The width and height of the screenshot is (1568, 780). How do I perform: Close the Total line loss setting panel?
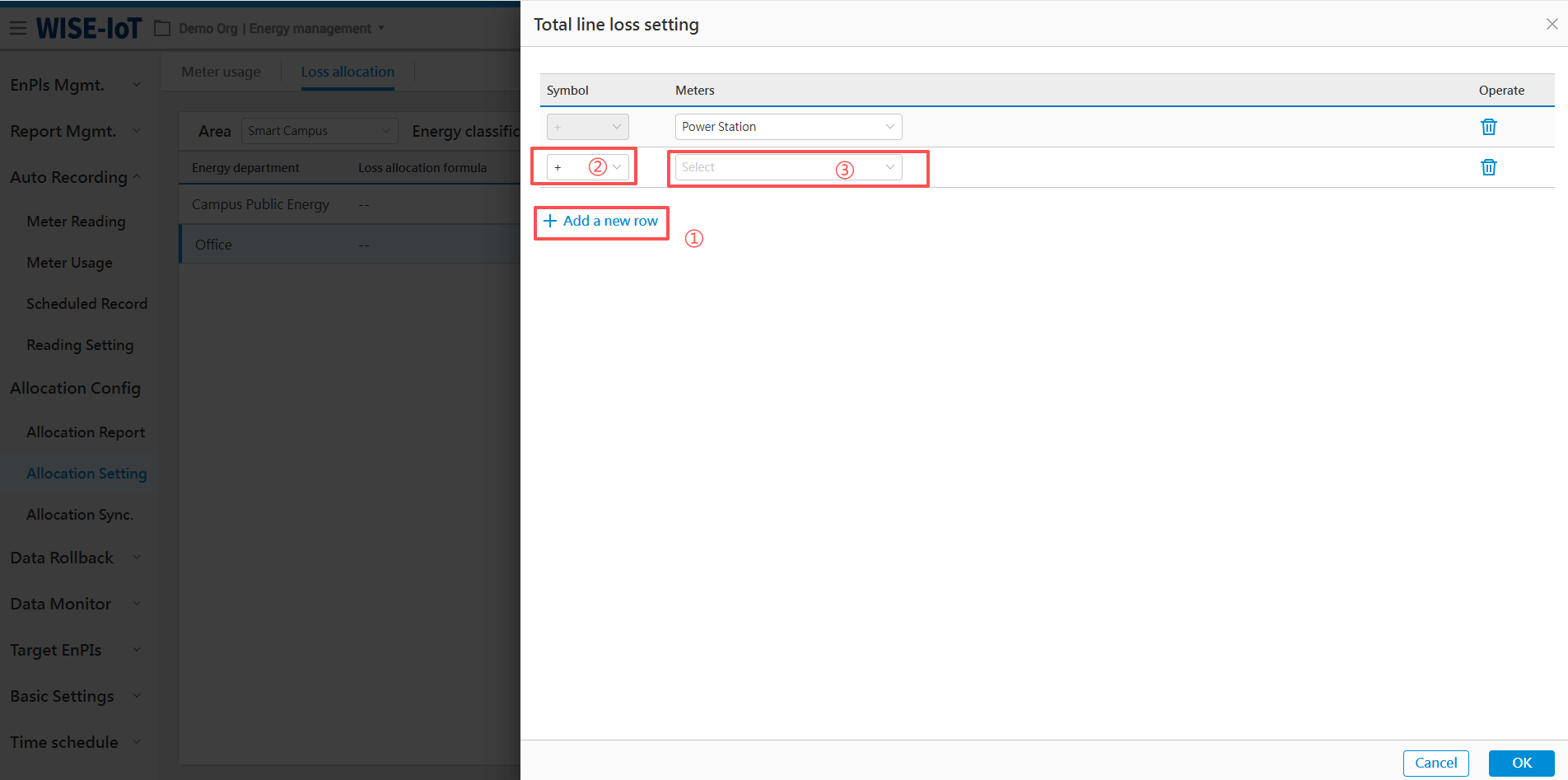click(x=1552, y=24)
